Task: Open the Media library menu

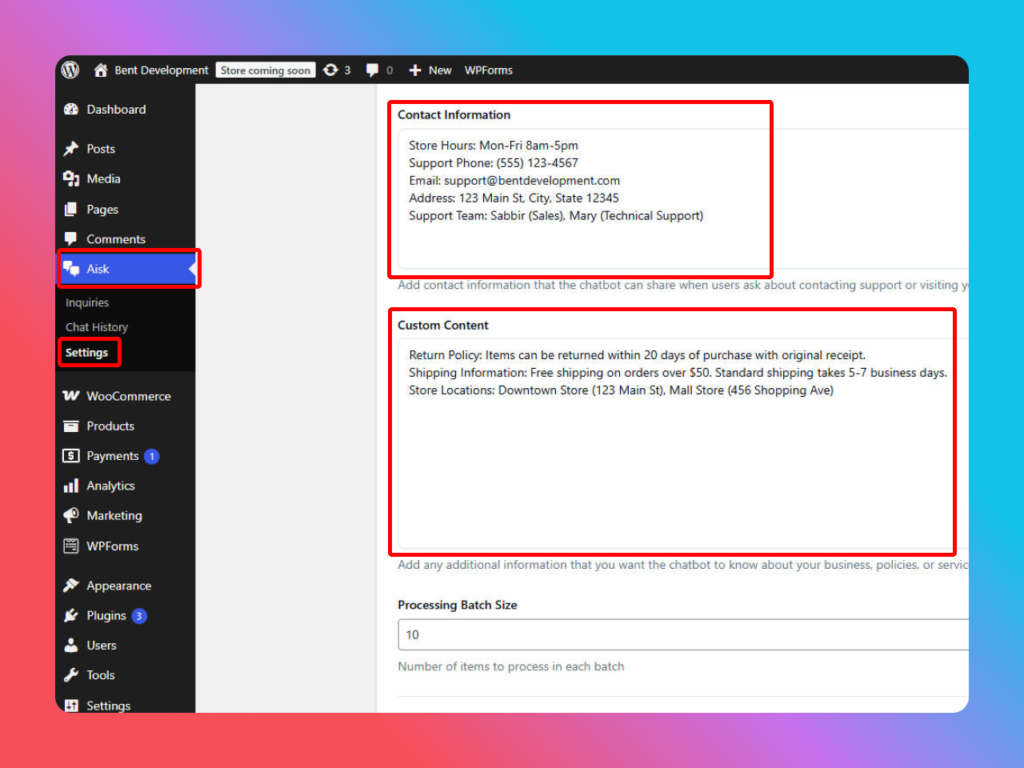Action: pos(103,179)
